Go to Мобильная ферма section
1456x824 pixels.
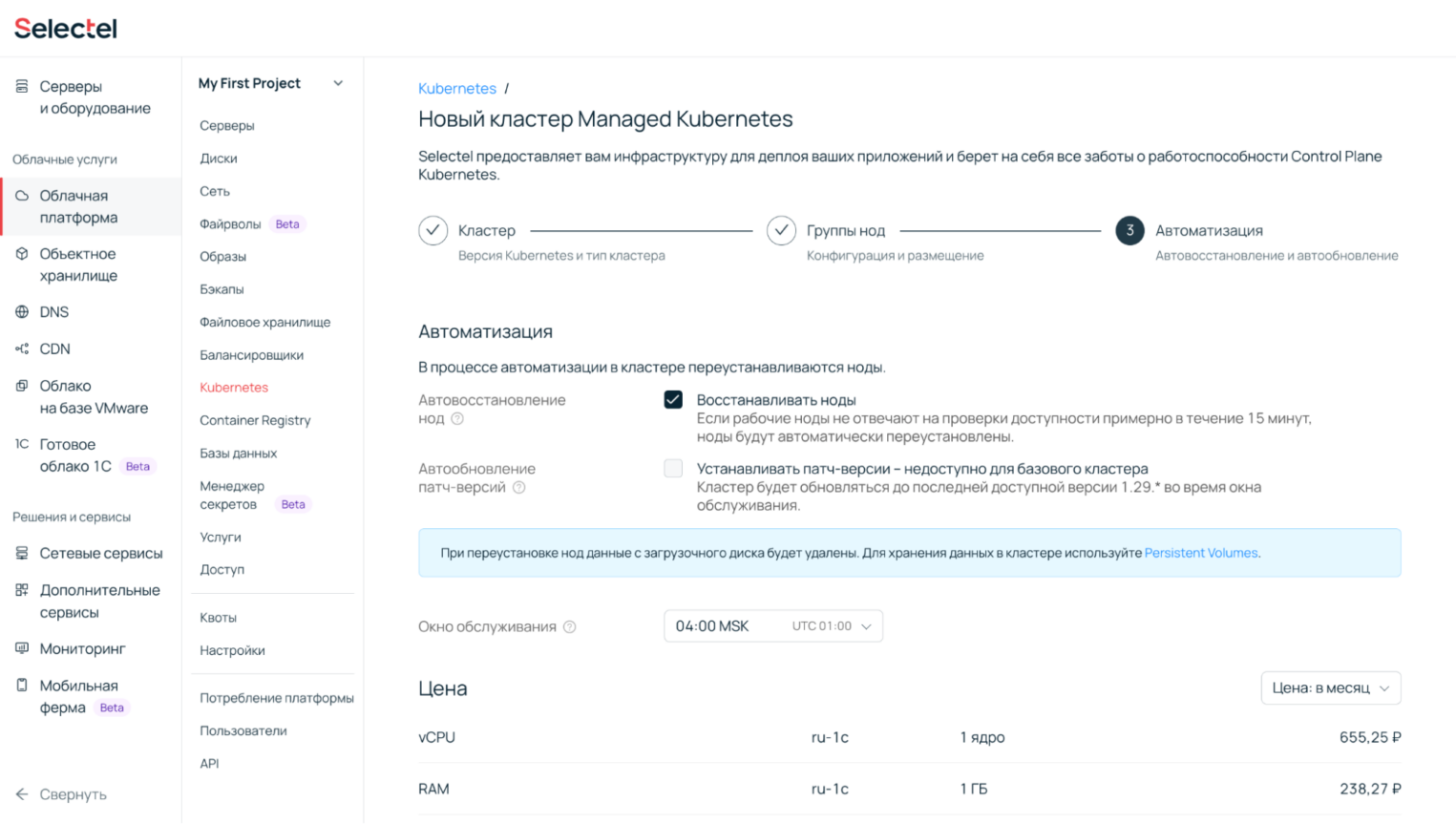[78, 697]
